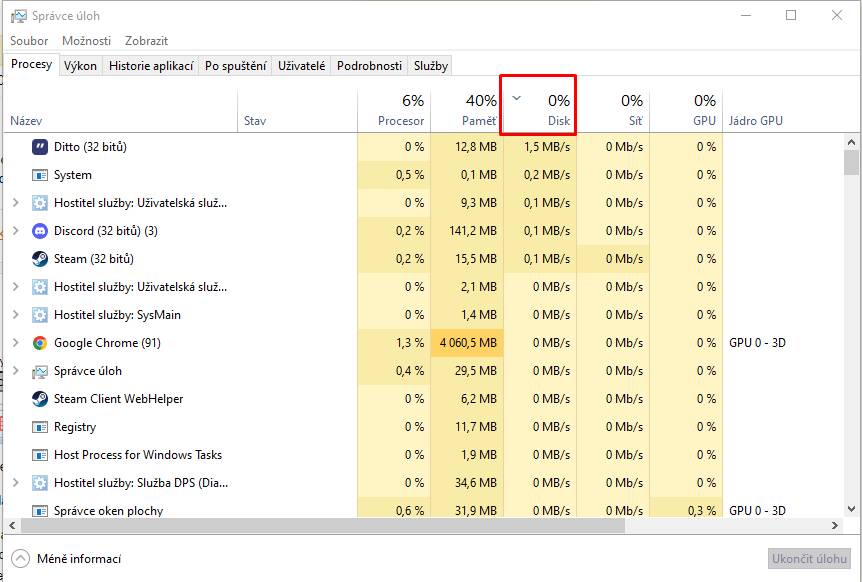Screen dimensions: 862x582
Task: Expand the Discord (32 bitů) process group
Action: (16, 231)
